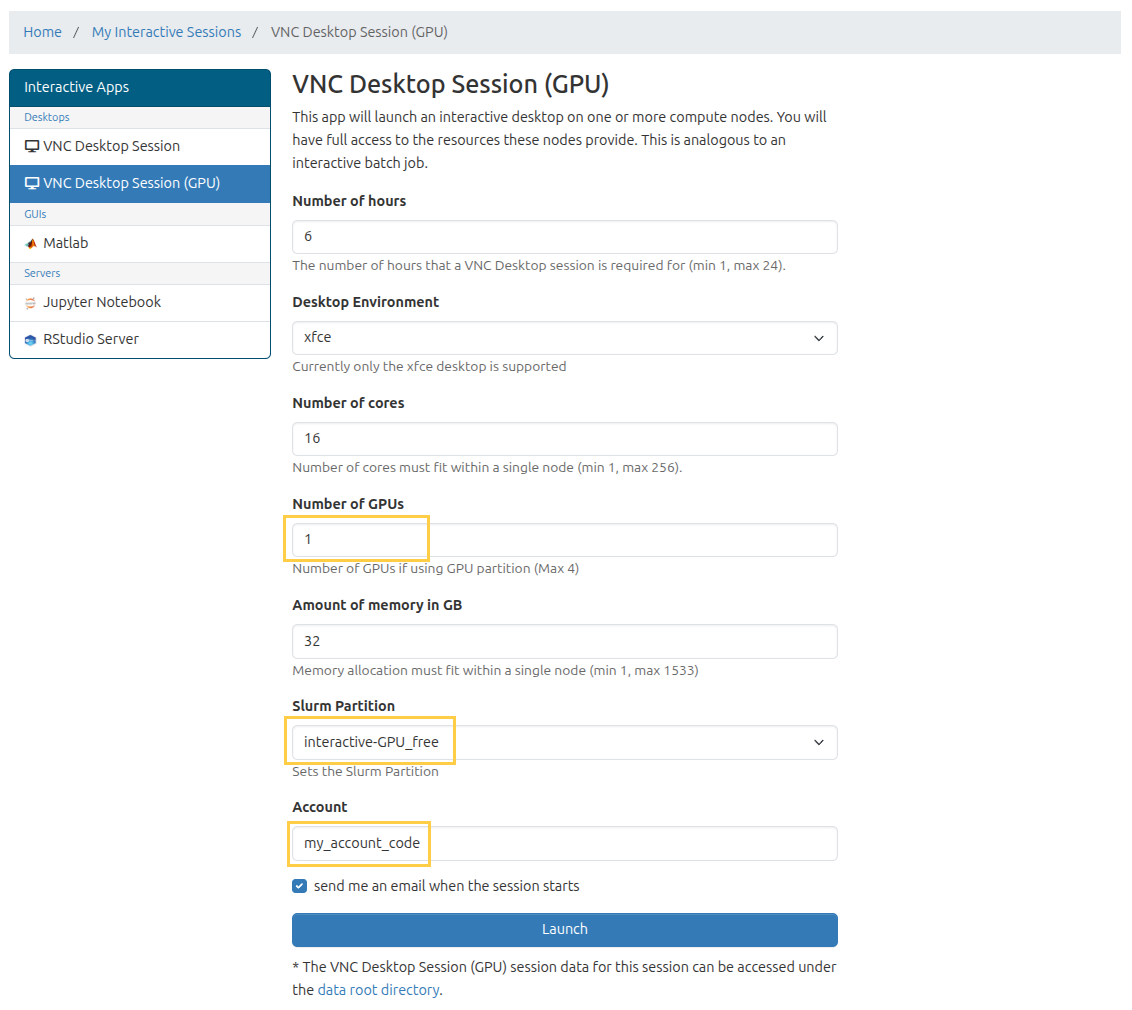Select Jupyter Notebook in the sidebar
The width and height of the screenshot is (1132, 1010).
click(x=102, y=302)
